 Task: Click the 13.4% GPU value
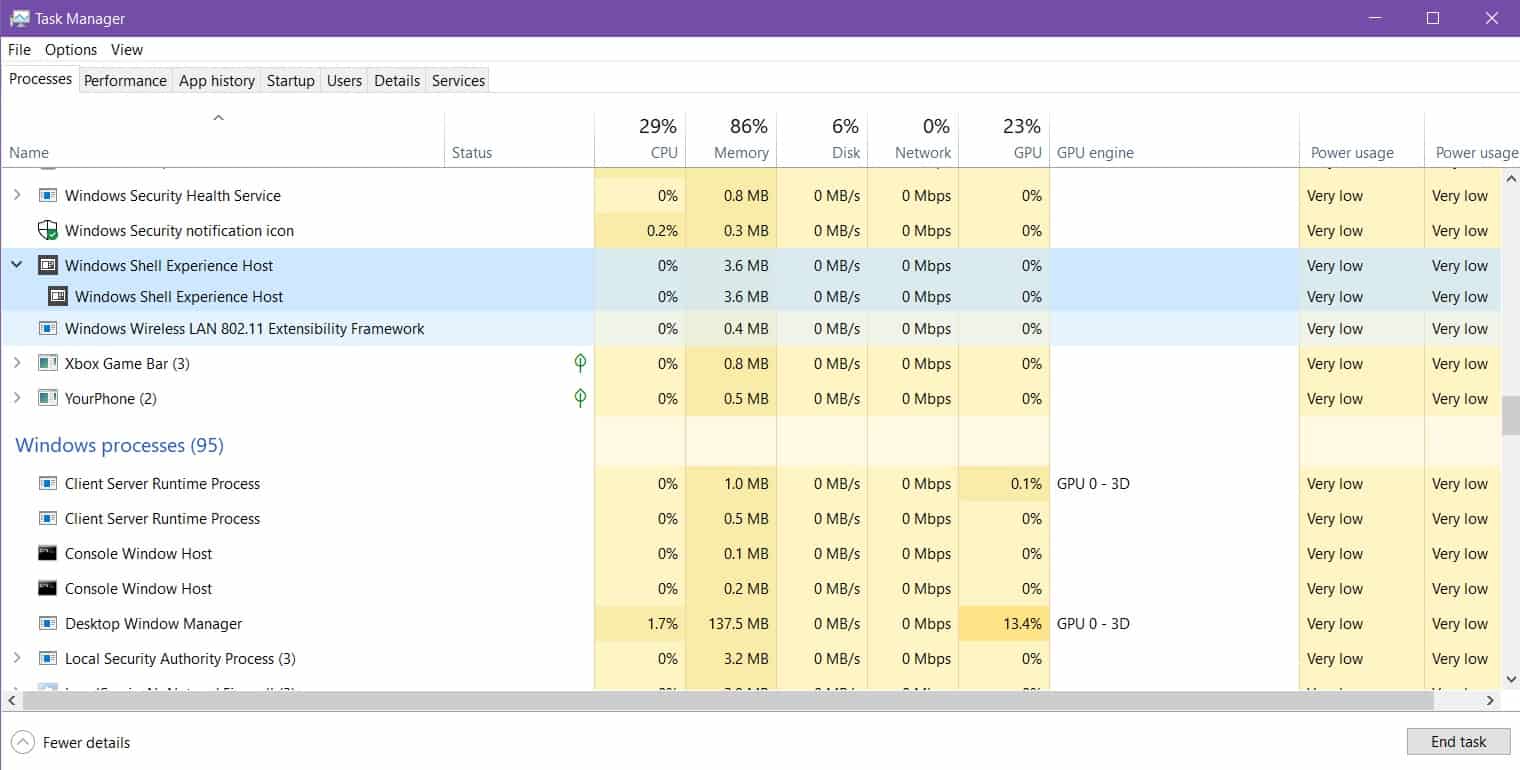1022,624
